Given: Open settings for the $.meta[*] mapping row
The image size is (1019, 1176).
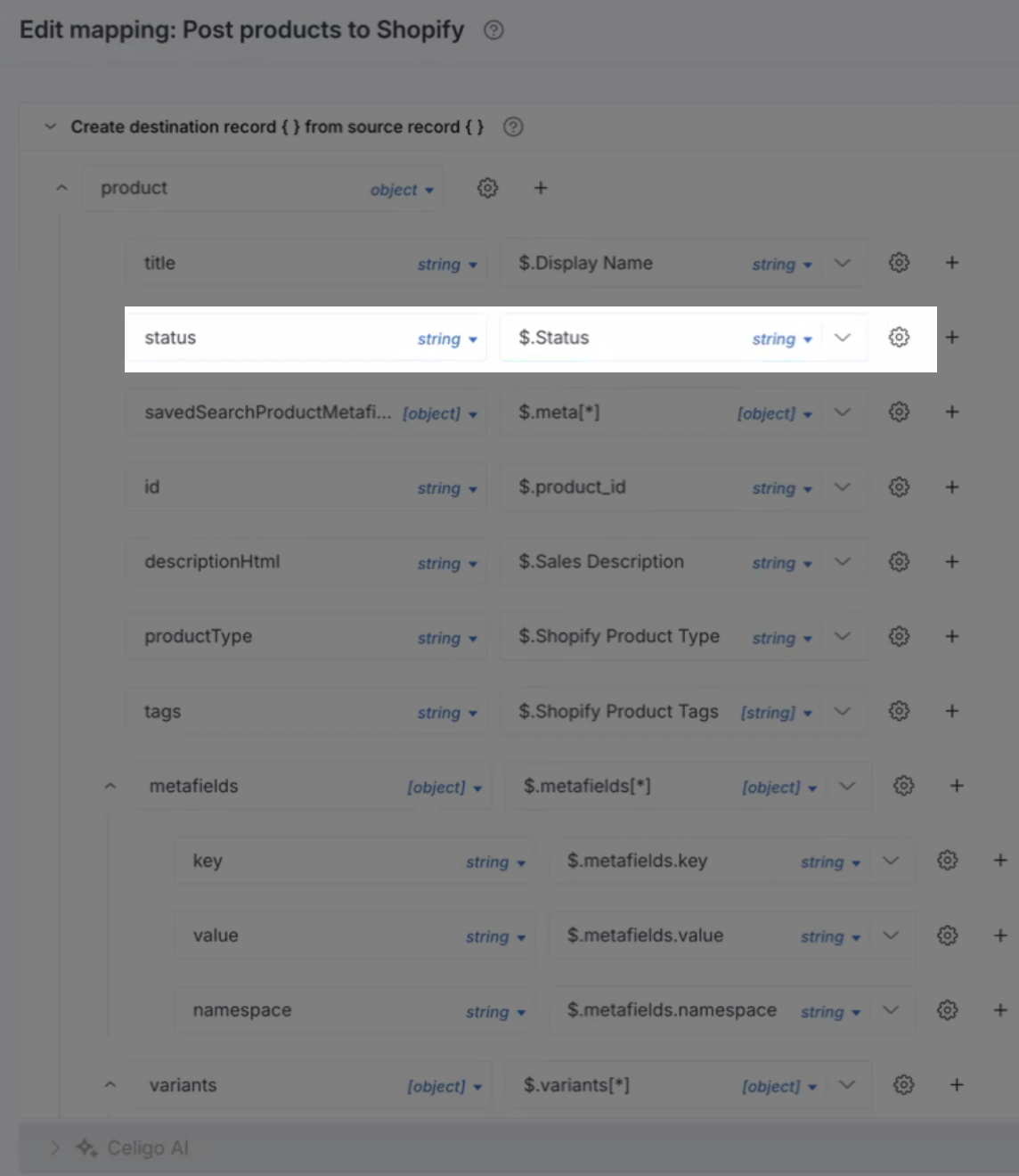Looking at the screenshot, I should 900,412.
